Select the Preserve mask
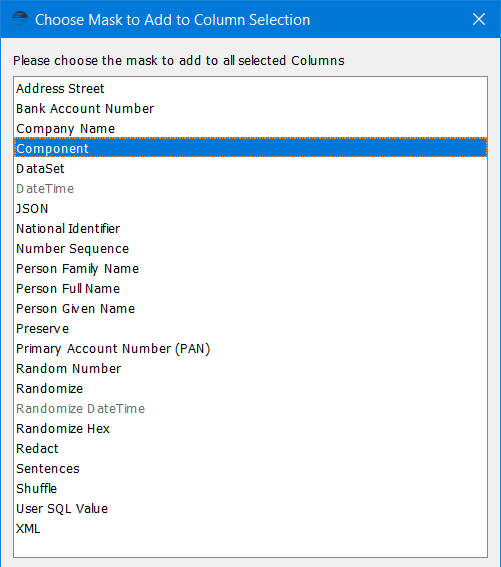 pyautogui.click(x=250, y=329)
